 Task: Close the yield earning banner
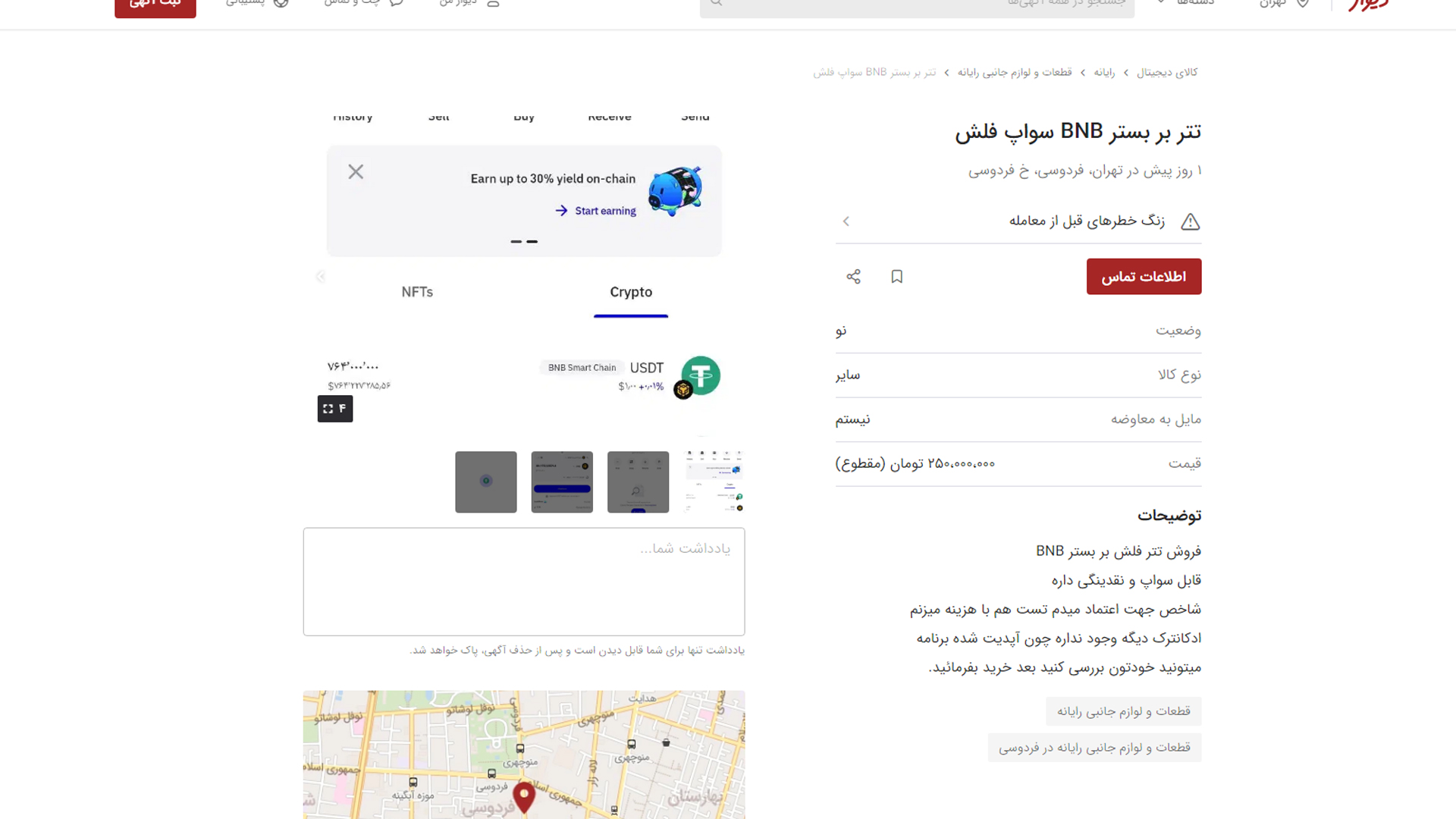click(356, 172)
